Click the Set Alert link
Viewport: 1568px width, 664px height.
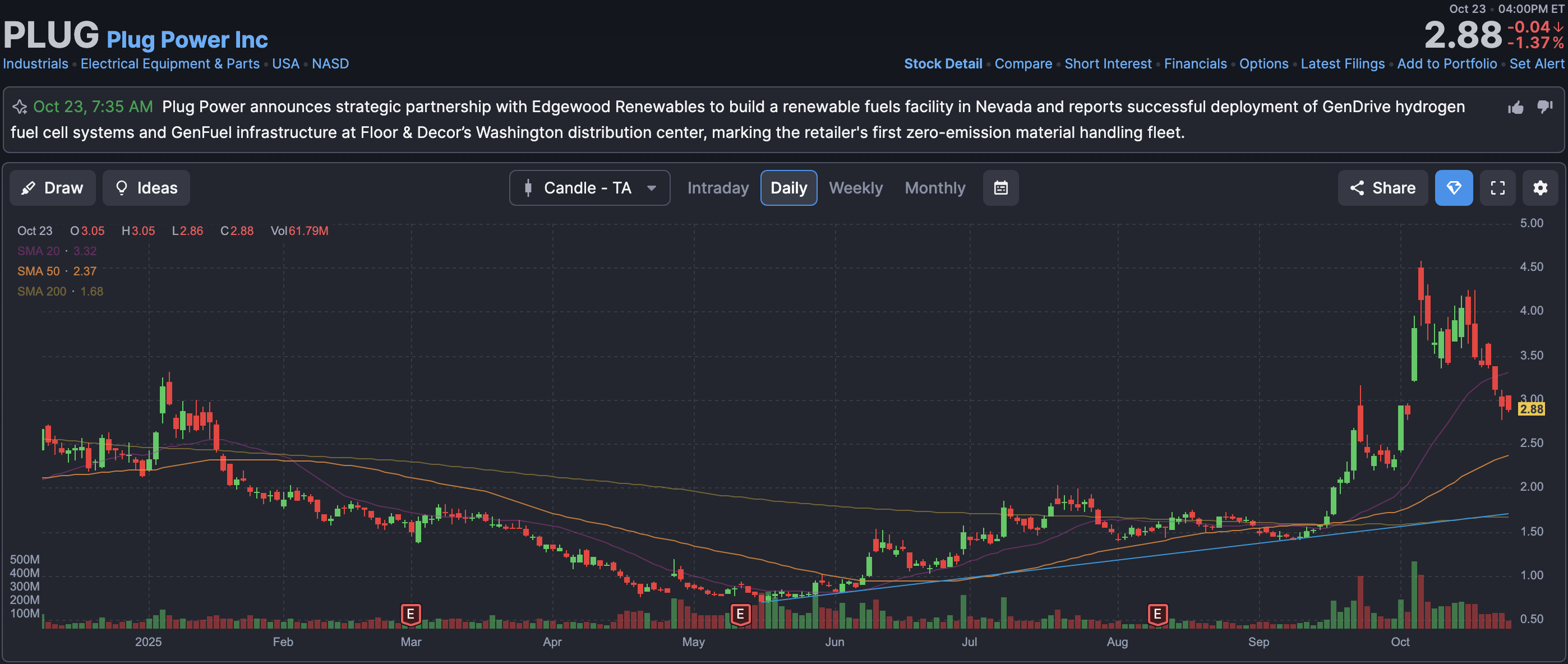pos(1537,64)
